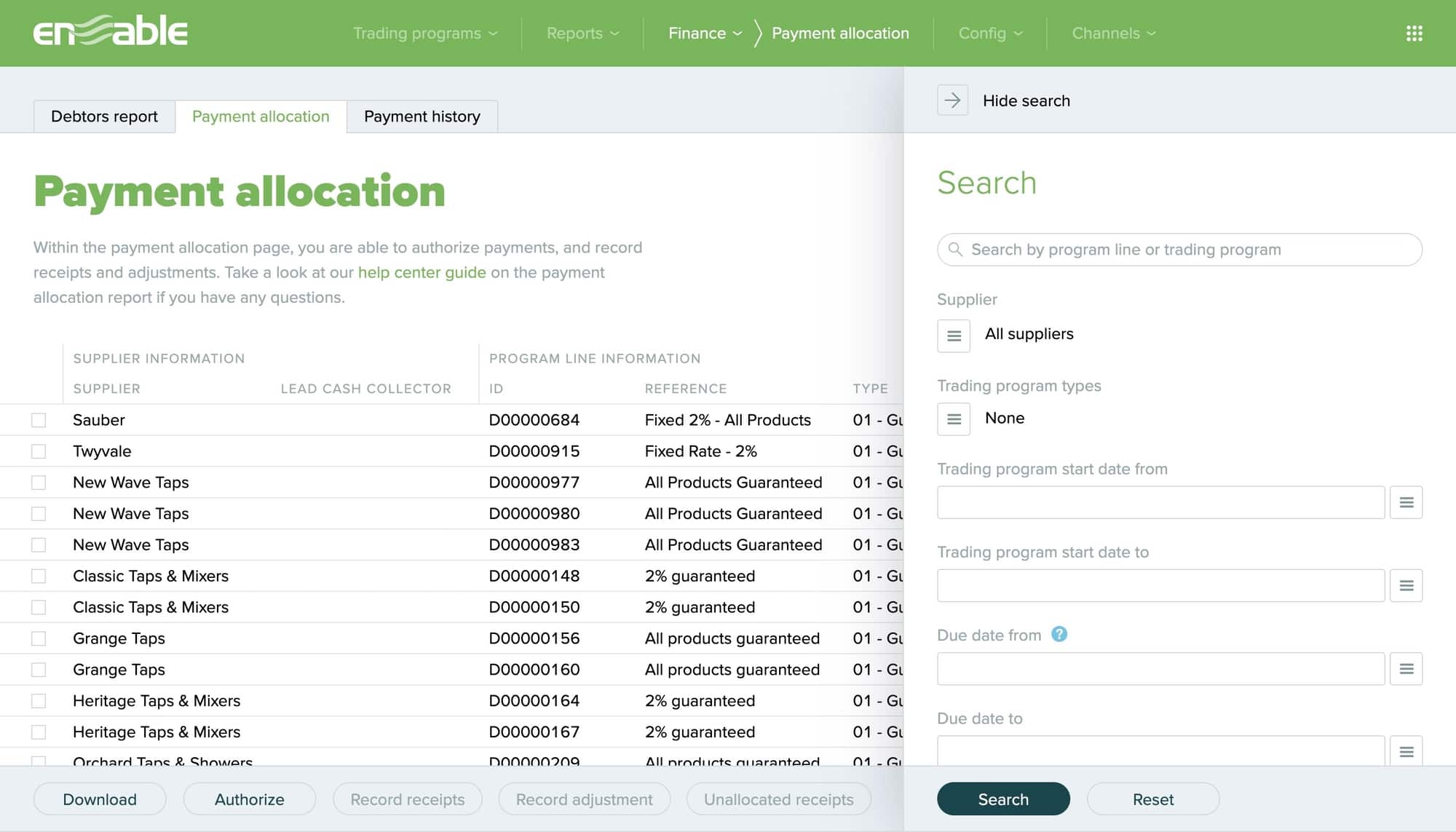Image resolution: width=1456 pixels, height=832 pixels.
Task: Hide the search panel using the arrow icon
Action: [952, 100]
